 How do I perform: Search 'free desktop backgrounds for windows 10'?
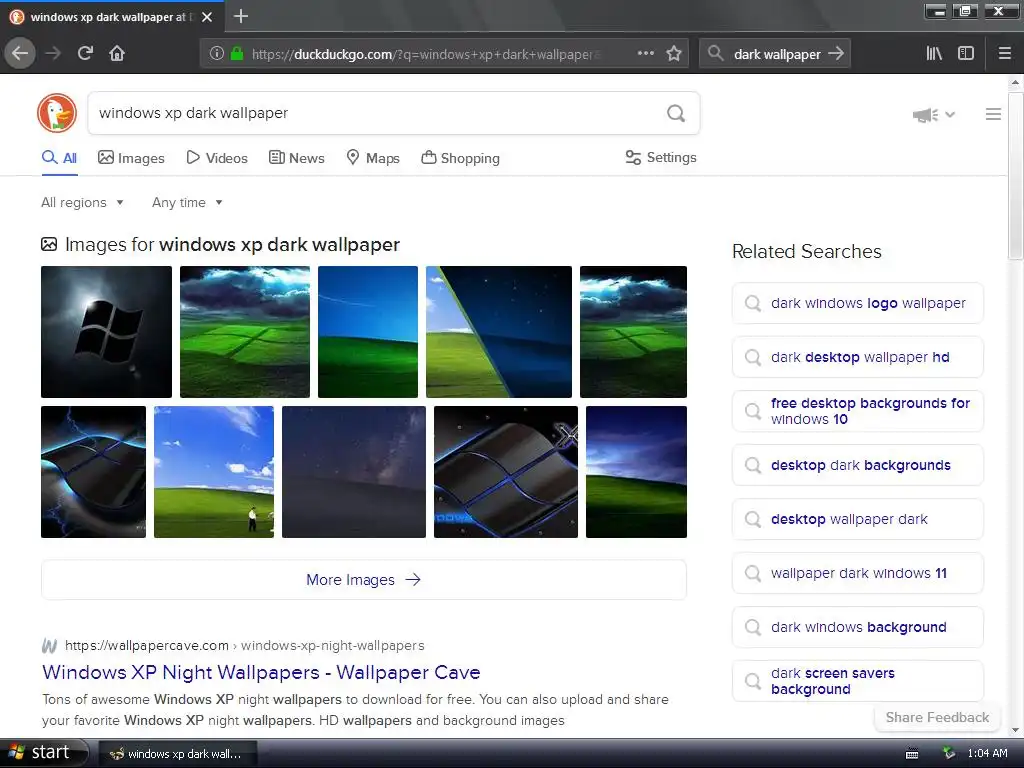[857, 411]
